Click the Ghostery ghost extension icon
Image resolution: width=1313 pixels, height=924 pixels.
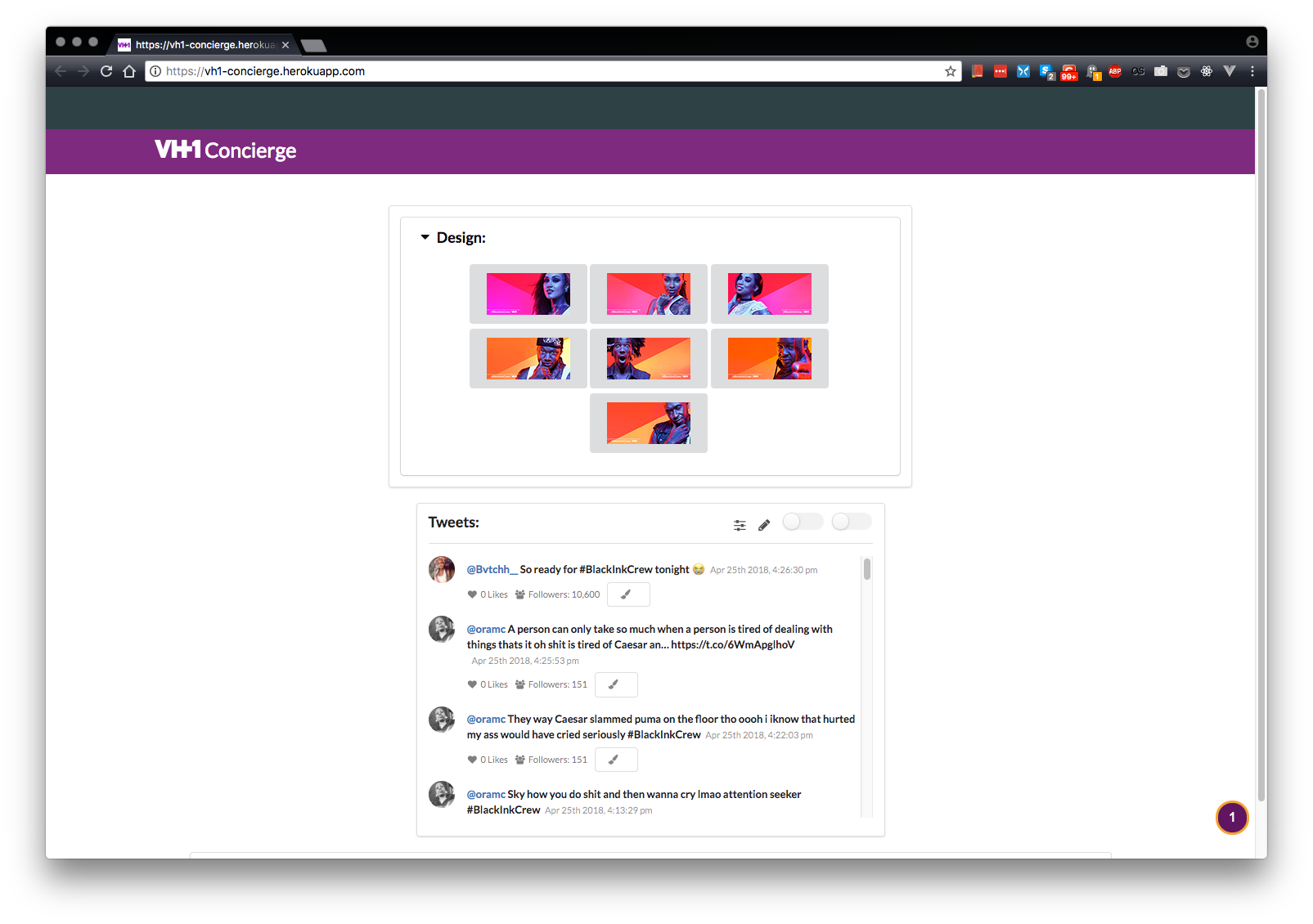1093,72
